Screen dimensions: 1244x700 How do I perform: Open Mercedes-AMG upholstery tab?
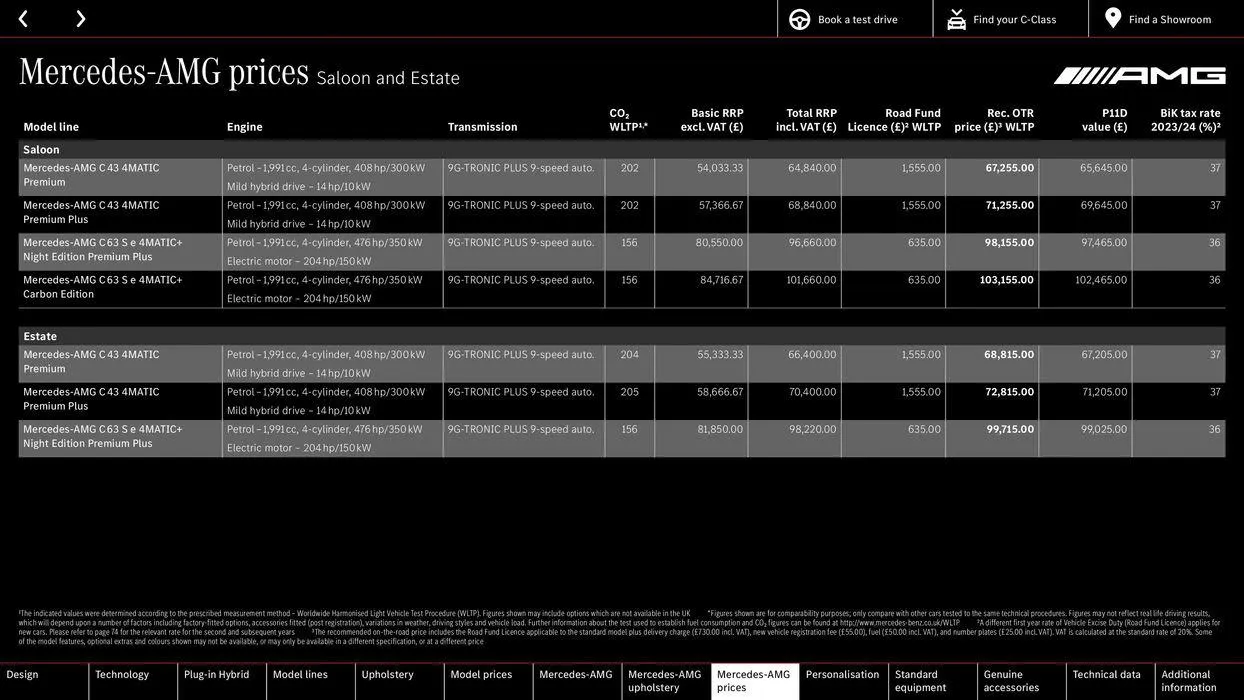(x=665, y=681)
